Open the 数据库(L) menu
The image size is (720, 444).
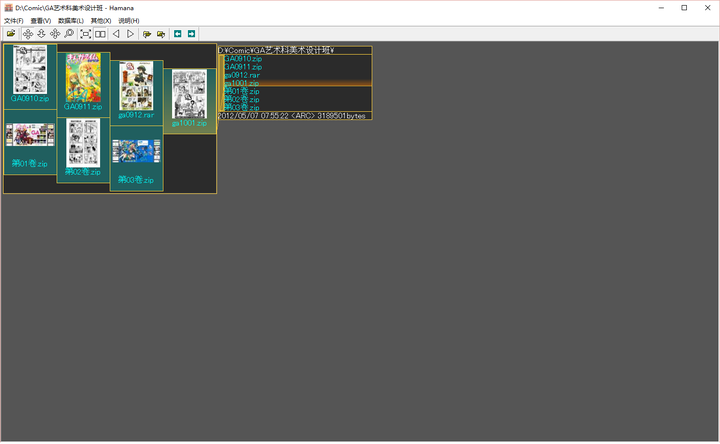71,21
